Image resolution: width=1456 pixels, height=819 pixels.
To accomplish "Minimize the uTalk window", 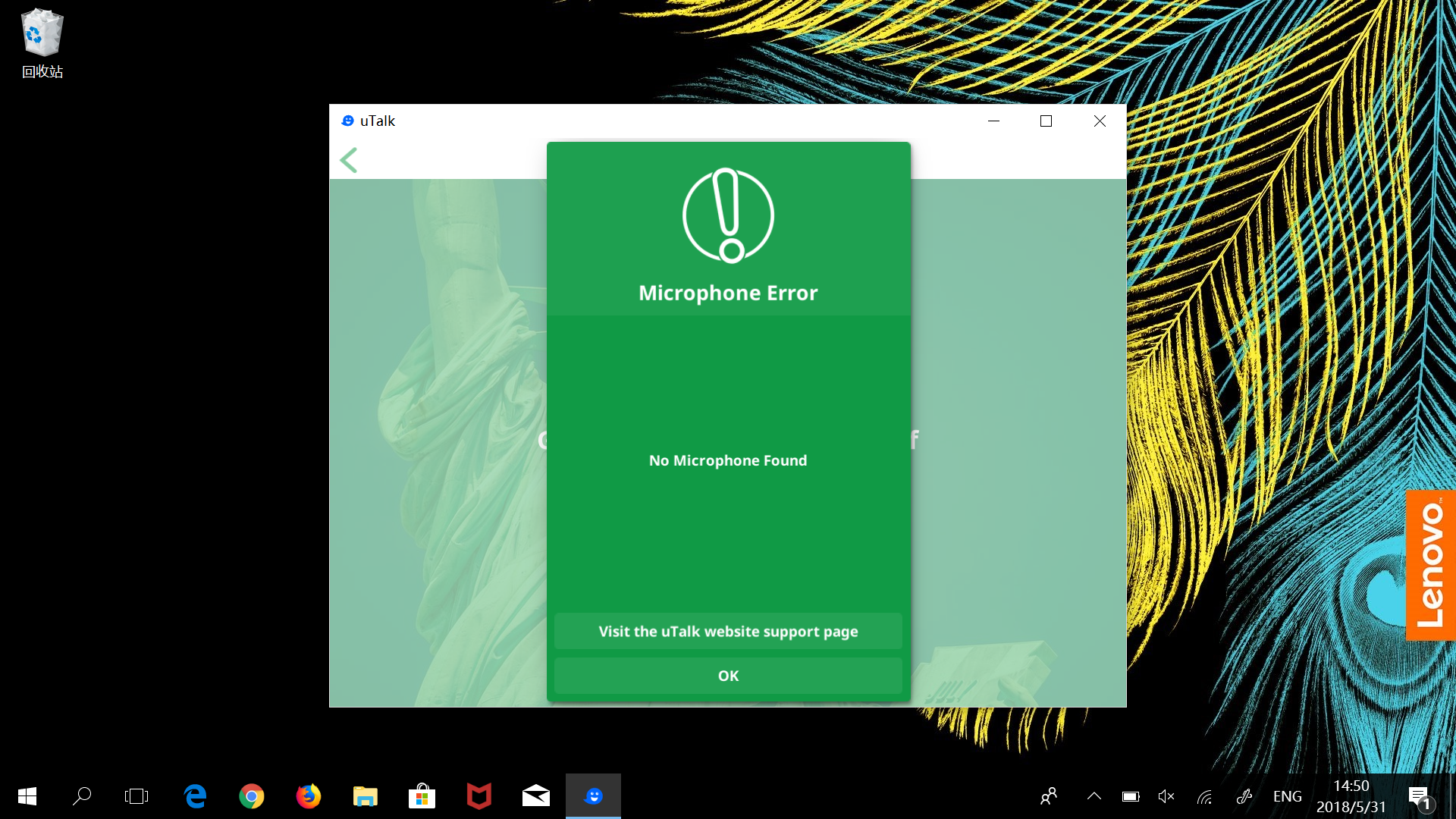I will (x=993, y=121).
